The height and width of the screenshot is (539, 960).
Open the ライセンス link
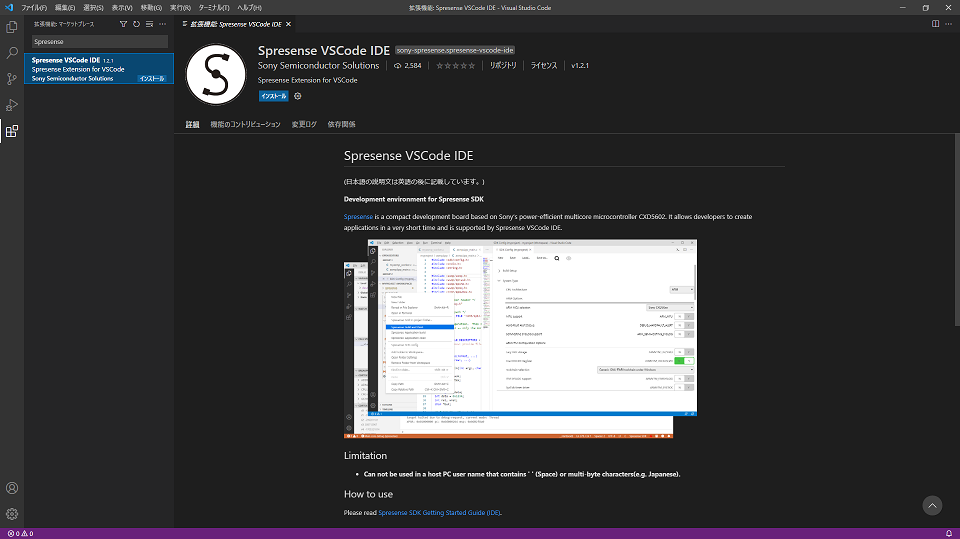544,66
